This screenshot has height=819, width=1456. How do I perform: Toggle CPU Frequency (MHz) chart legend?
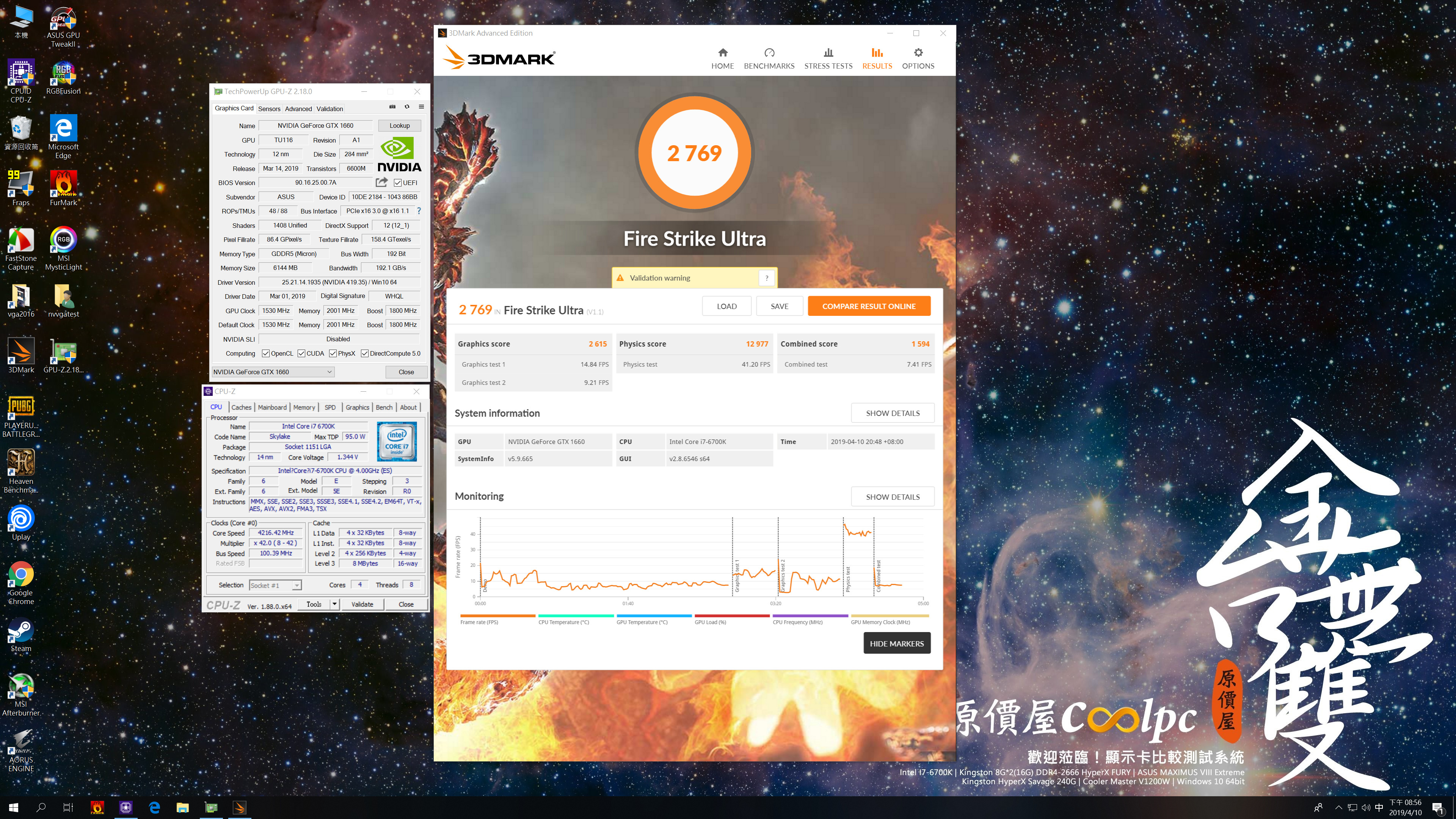click(x=810, y=620)
